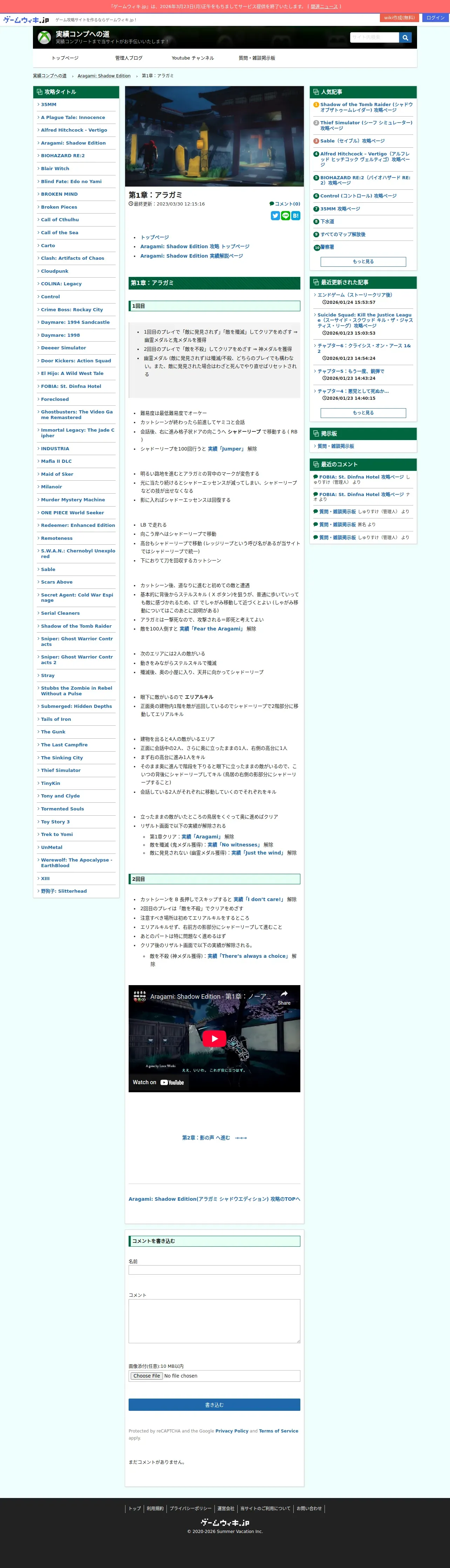Screen dimensions: 450x1568
Task: Click the ログイン button
Action: pyautogui.click(x=435, y=18)
